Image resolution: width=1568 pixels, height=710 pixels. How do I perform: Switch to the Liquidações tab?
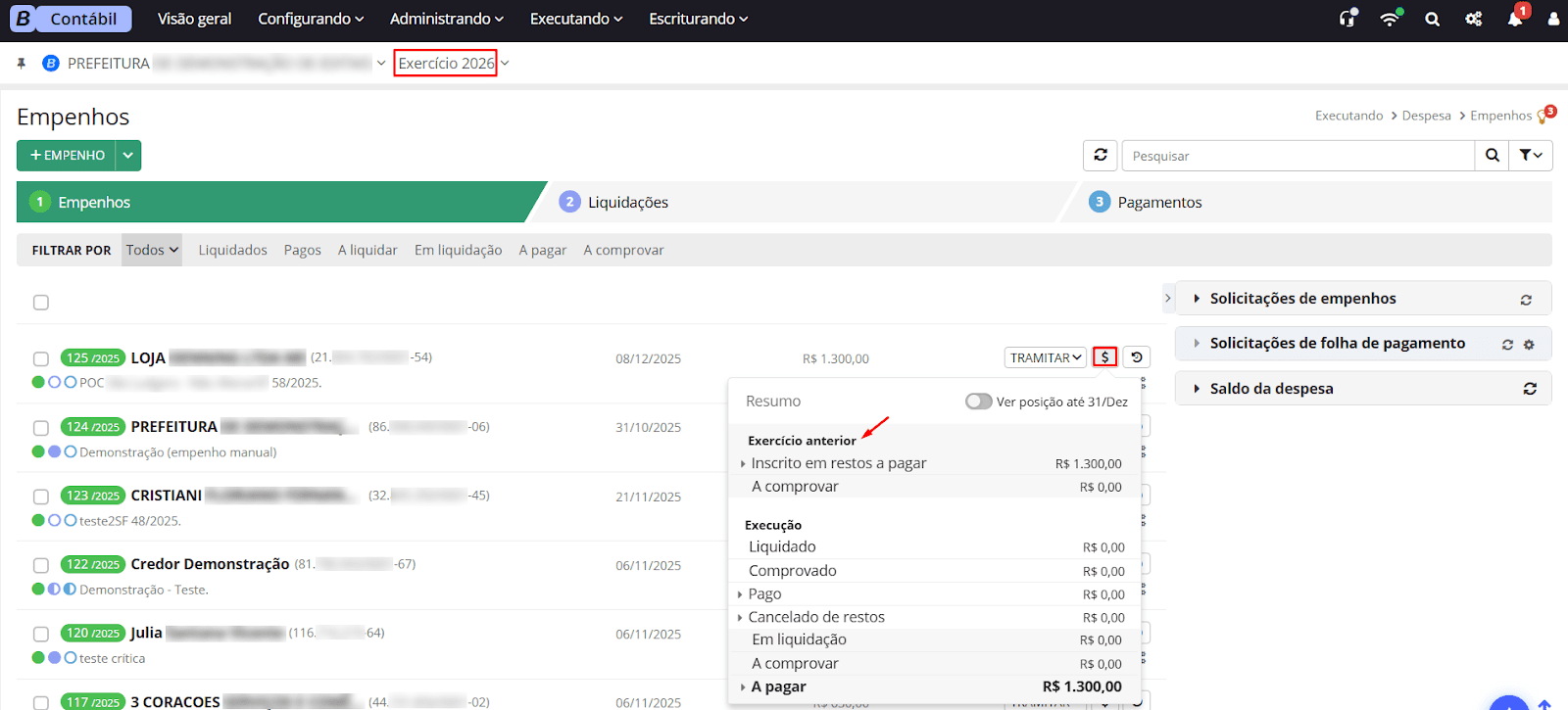(627, 203)
